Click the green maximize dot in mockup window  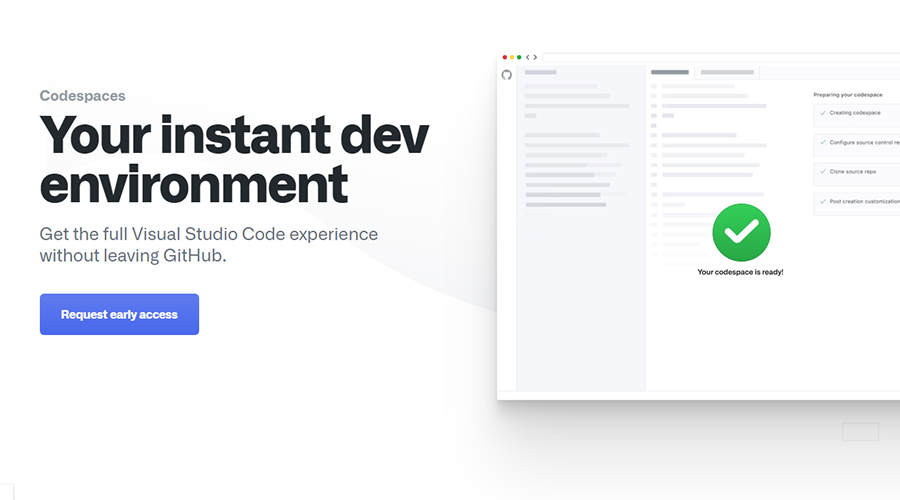pyautogui.click(x=519, y=57)
